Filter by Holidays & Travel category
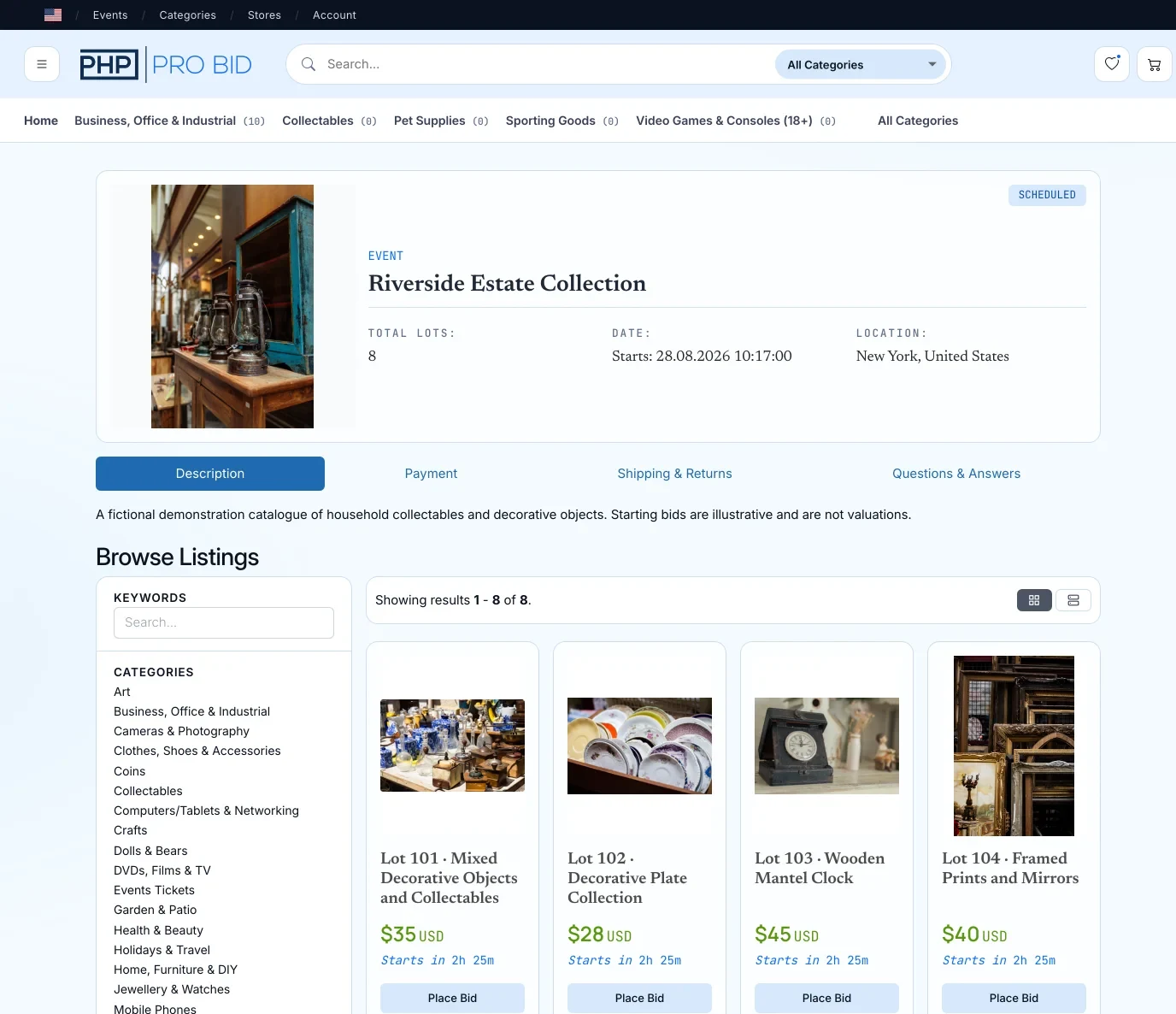 (x=162, y=950)
